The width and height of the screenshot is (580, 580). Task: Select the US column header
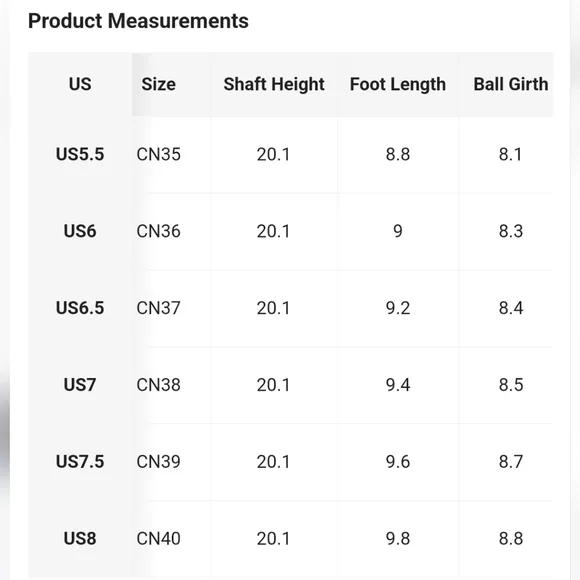pyautogui.click(x=80, y=84)
